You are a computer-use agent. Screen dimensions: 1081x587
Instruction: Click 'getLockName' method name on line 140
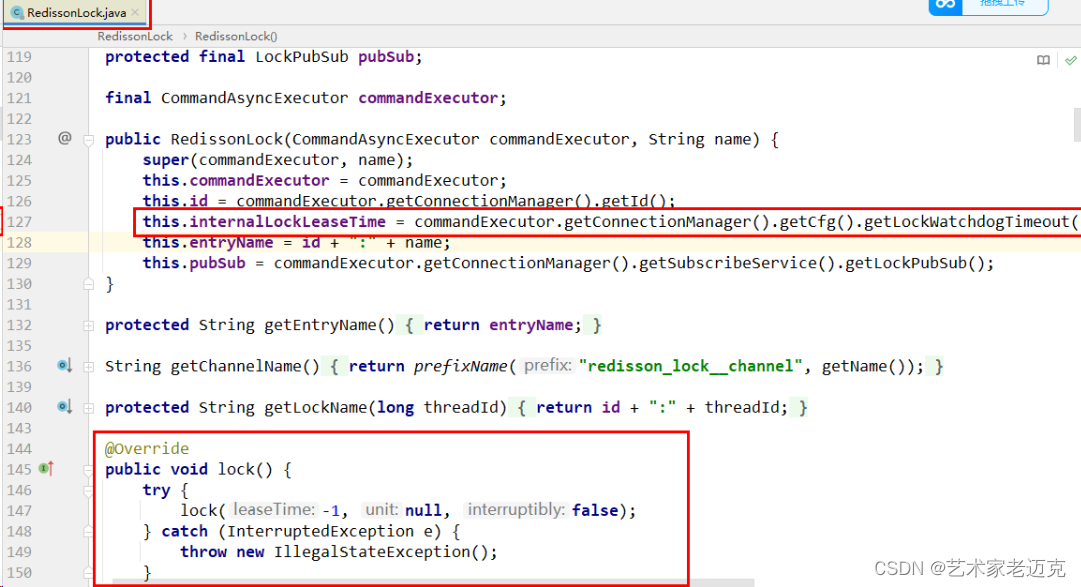click(x=315, y=407)
